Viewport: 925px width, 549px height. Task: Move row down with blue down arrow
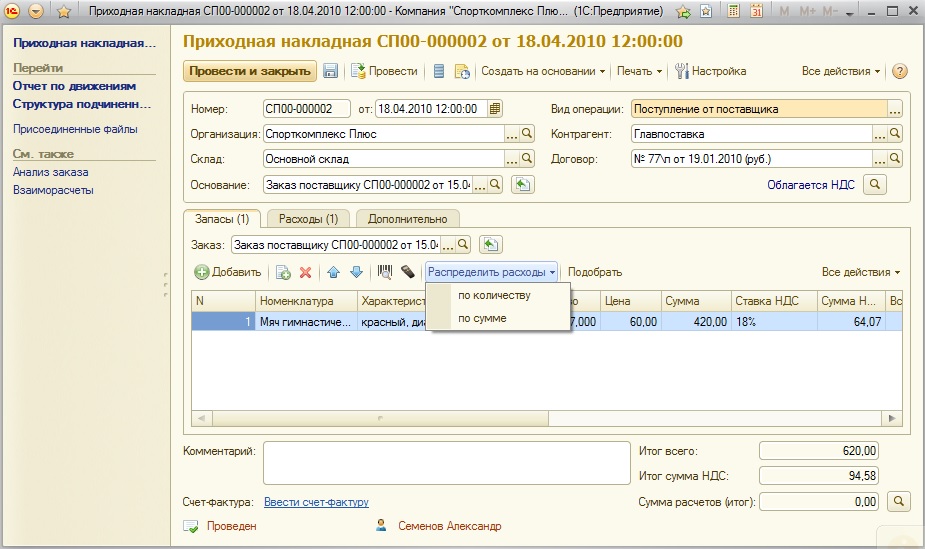[x=356, y=272]
